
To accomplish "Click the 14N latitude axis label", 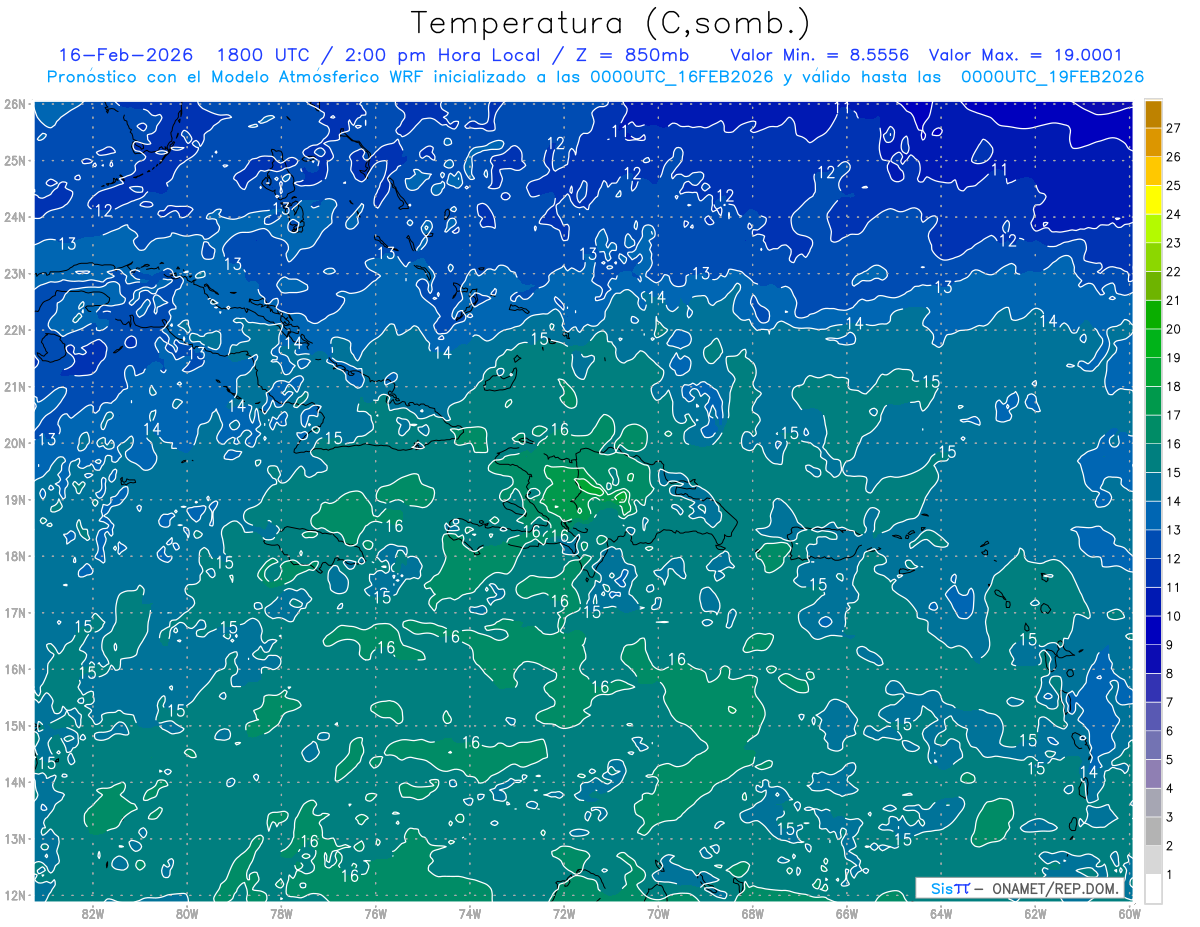I will tap(15, 782).
